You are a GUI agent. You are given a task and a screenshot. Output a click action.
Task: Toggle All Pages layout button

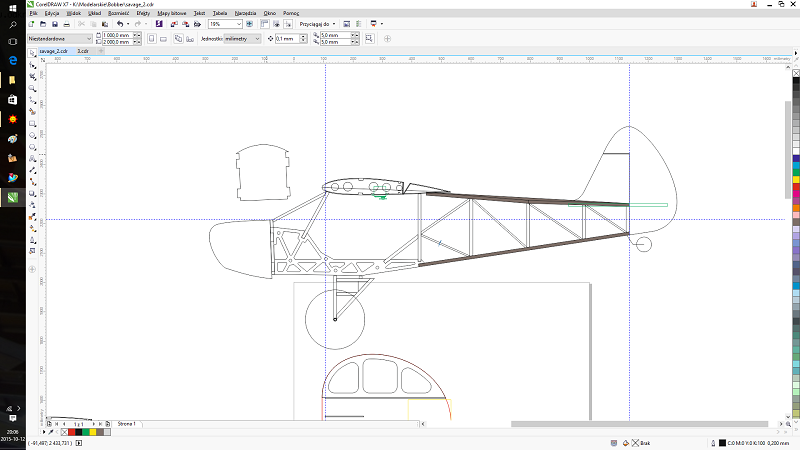(178, 39)
